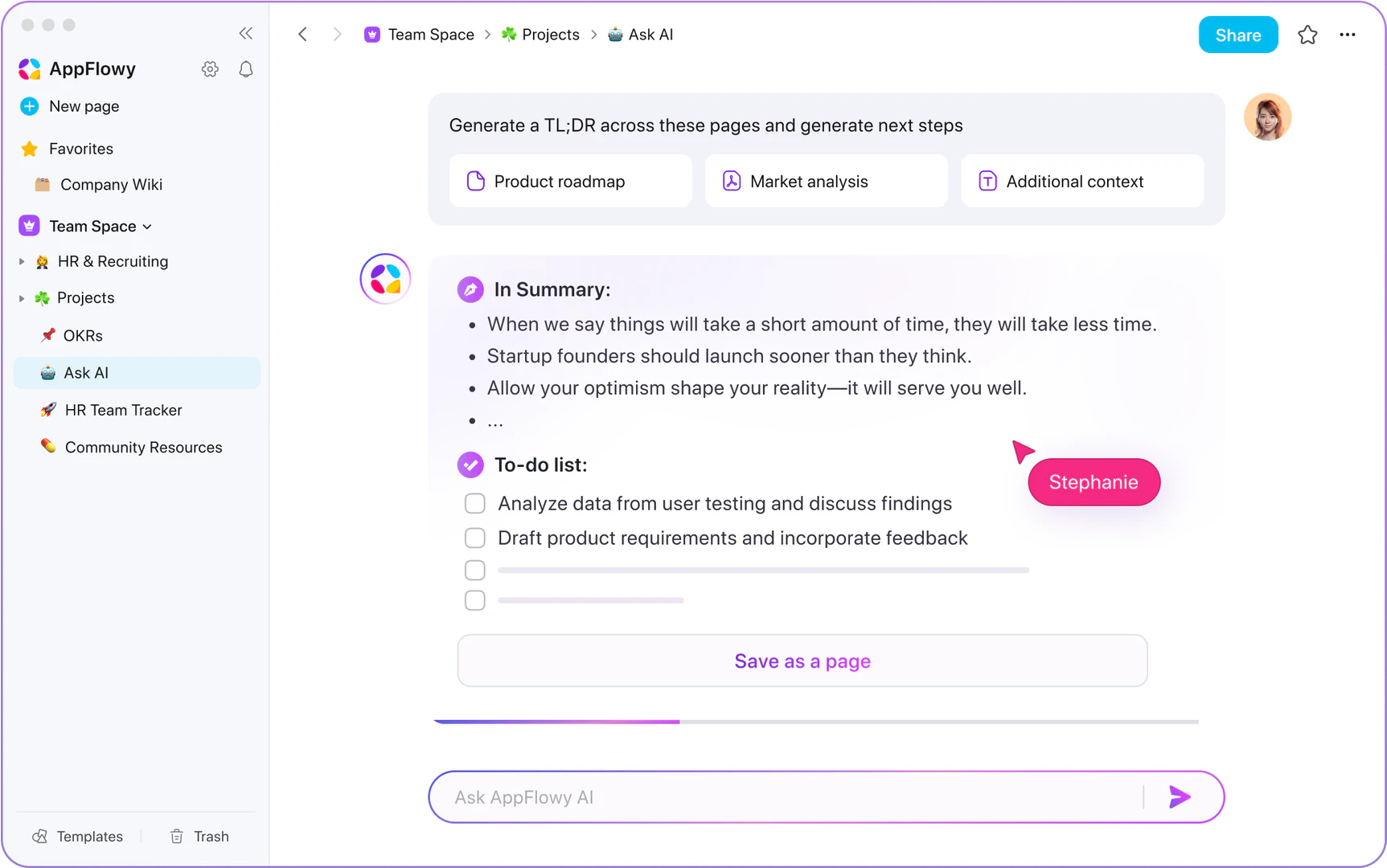Click the send arrow in the AI input
This screenshot has width=1387, height=868.
click(x=1179, y=796)
